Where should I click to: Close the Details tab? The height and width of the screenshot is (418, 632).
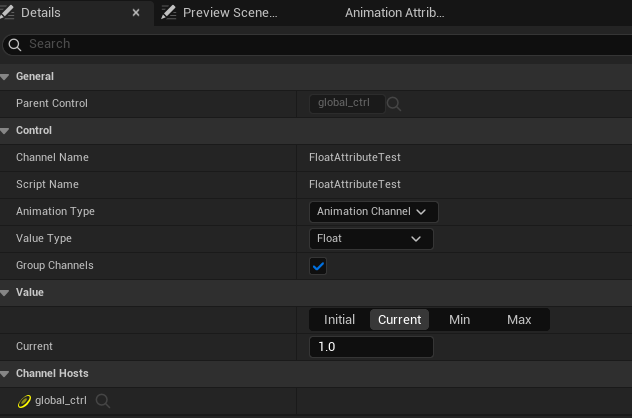tap(136, 13)
